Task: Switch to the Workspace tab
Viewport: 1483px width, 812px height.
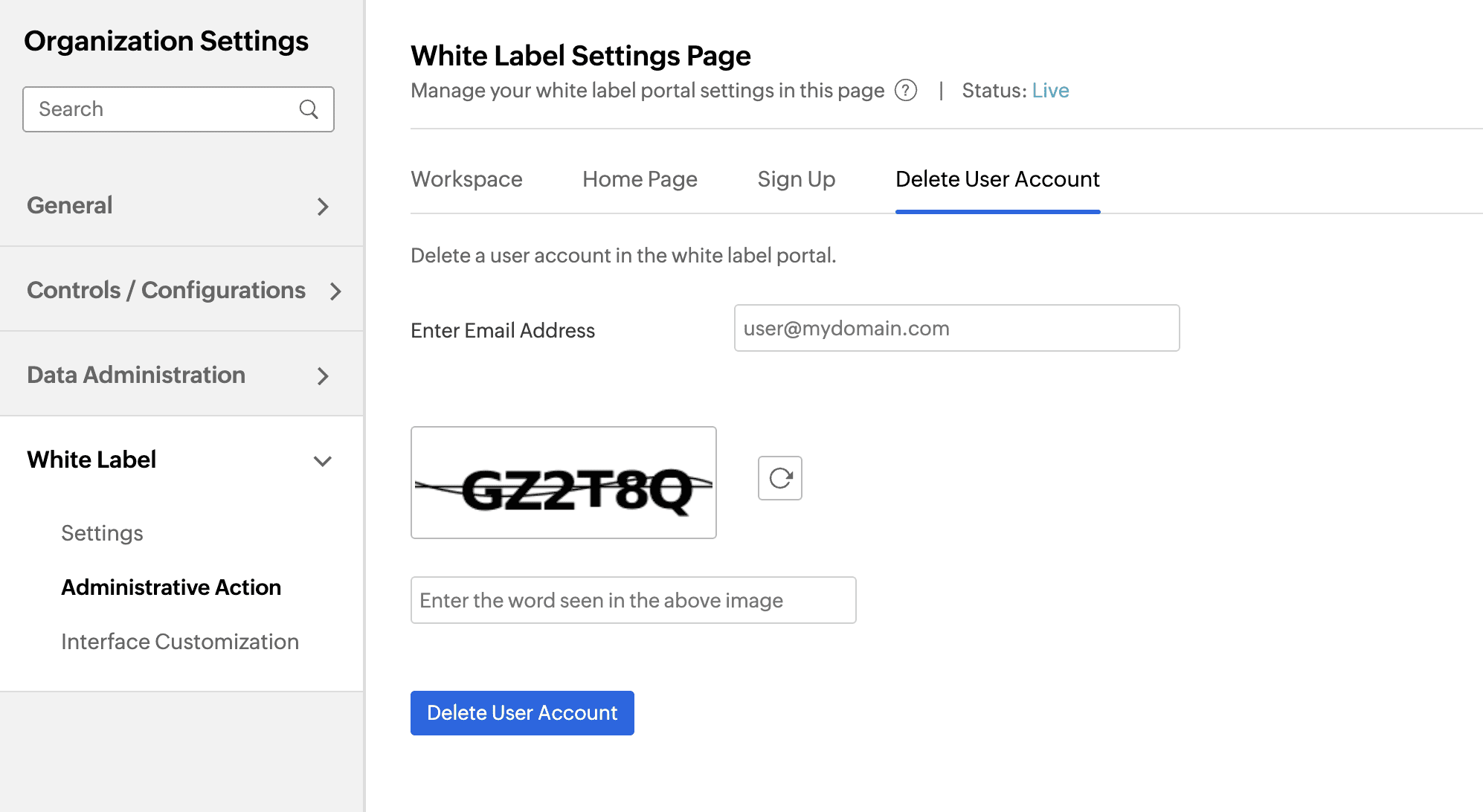Action: [466, 179]
